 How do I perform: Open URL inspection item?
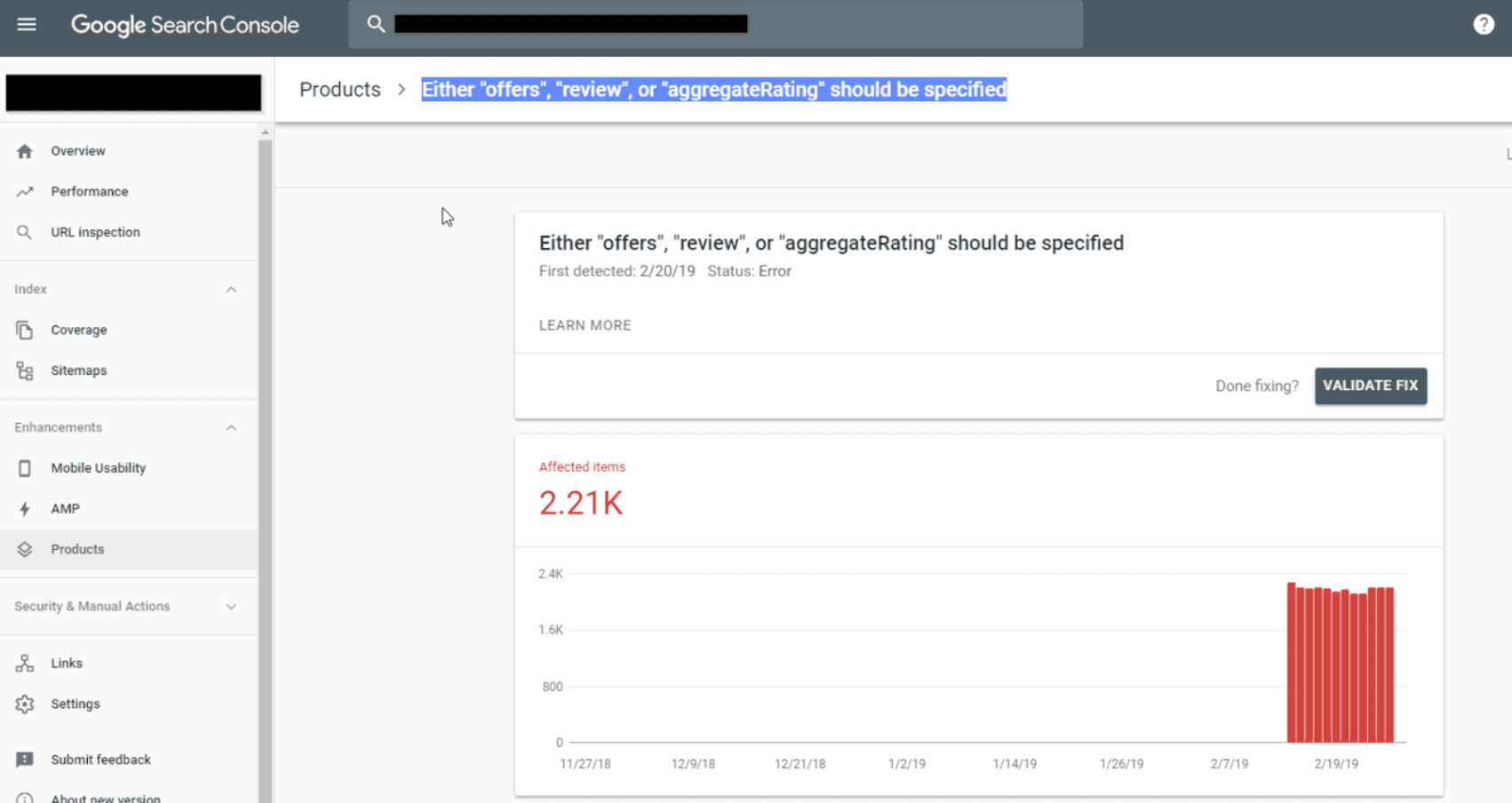[x=129, y=233]
